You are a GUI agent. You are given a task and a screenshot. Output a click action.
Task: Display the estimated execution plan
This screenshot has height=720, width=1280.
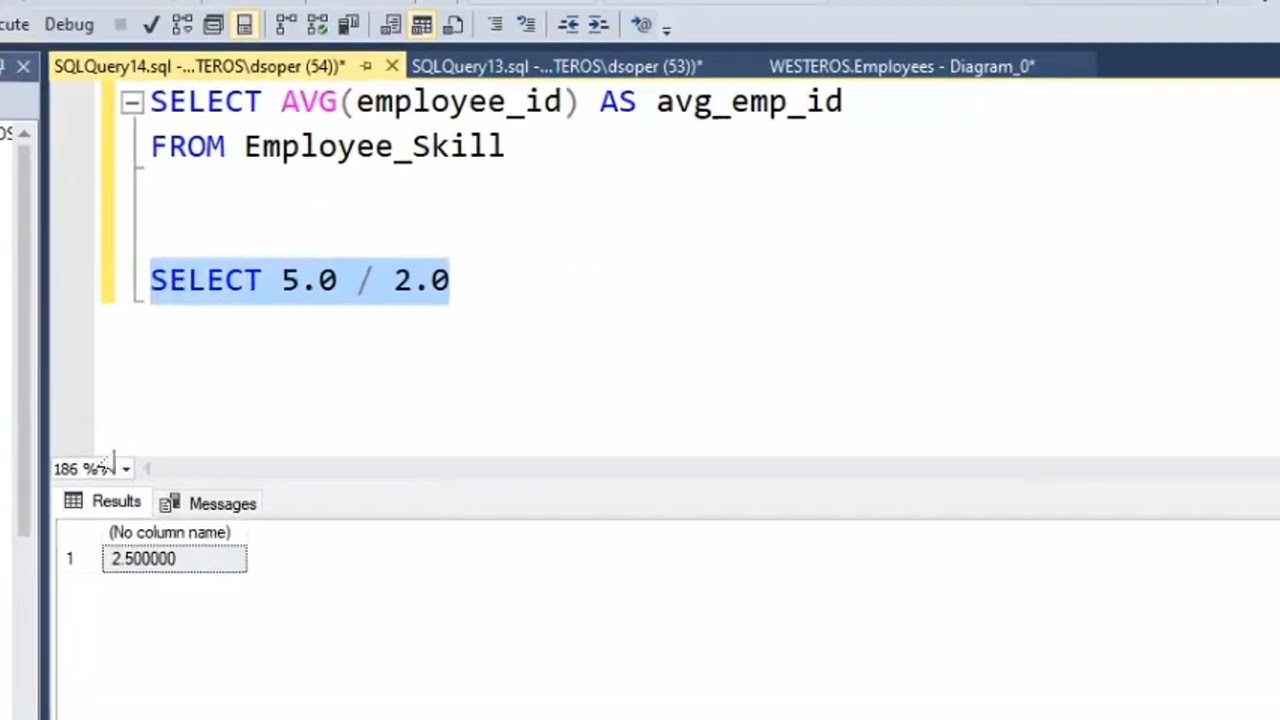(183, 24)
